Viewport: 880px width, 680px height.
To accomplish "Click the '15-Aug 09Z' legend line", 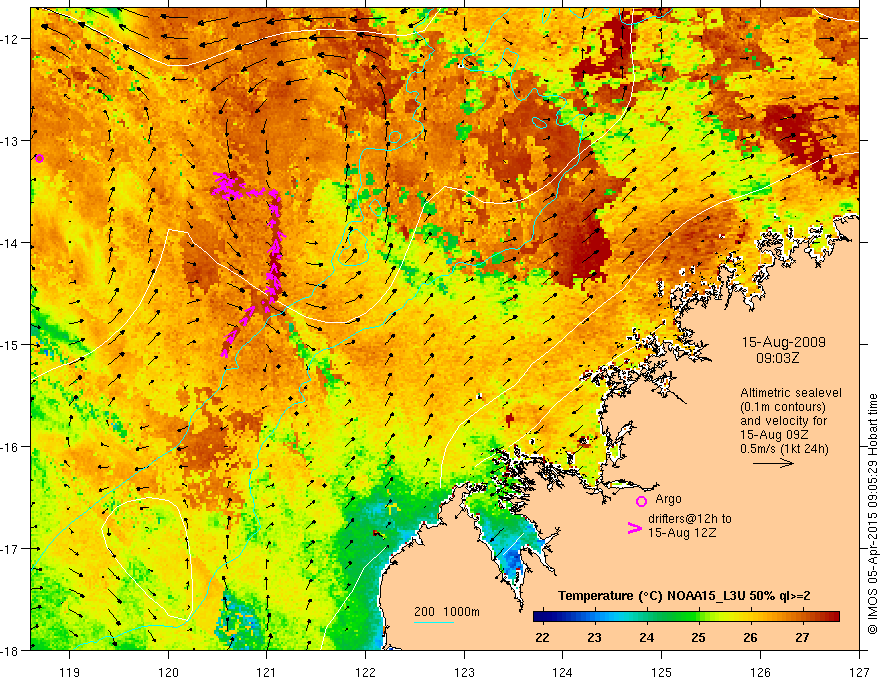I will click(775, 435).
